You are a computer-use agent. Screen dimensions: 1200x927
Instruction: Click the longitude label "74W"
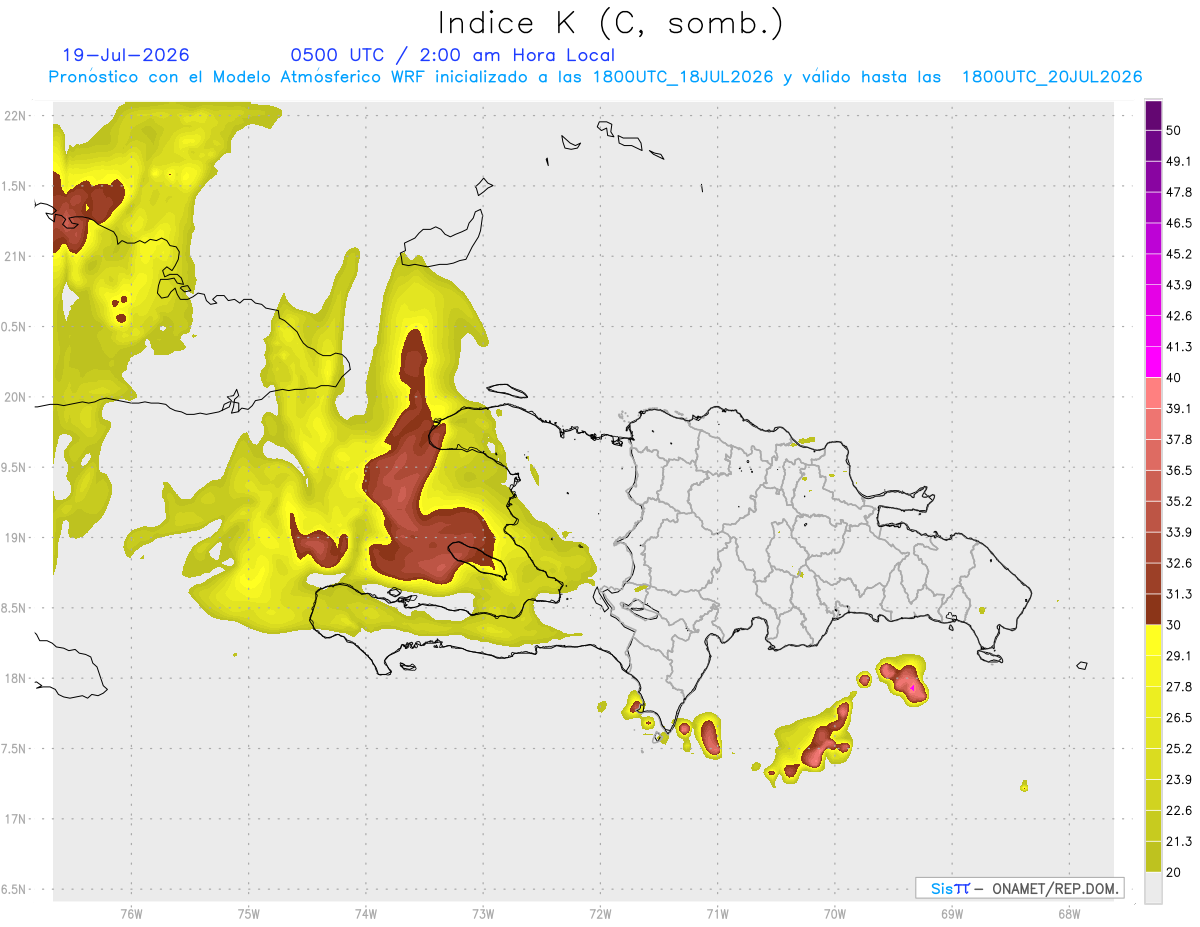(365, 914)
